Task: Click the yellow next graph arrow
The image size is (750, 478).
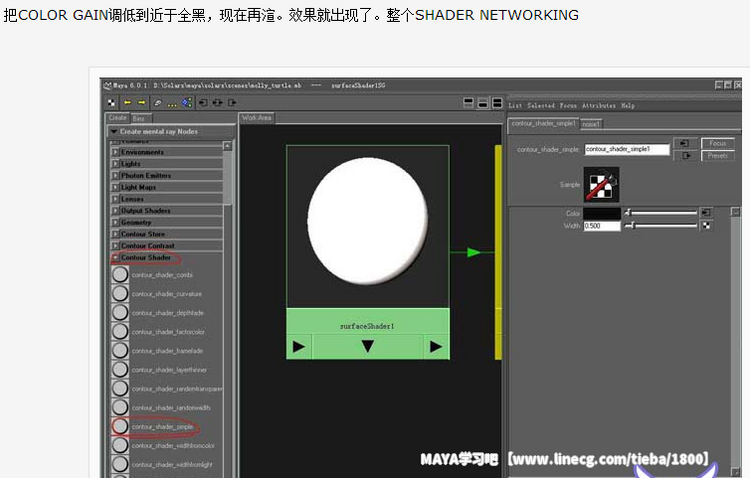Action: (142, 102)
